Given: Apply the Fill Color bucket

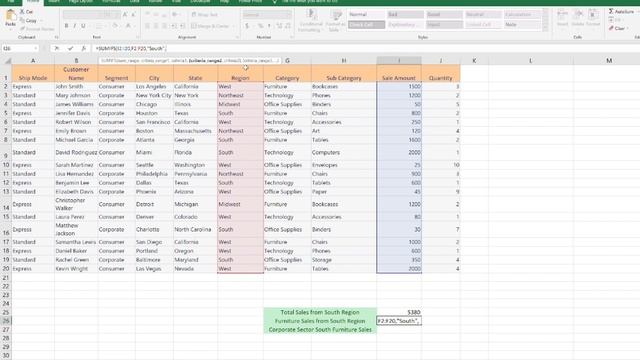Looking at the screenshot, I should (x=115, y=26).
